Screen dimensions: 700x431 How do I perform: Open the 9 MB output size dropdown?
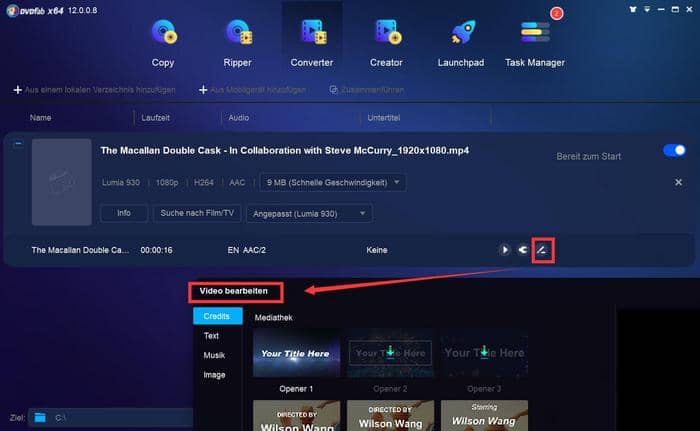333,183
